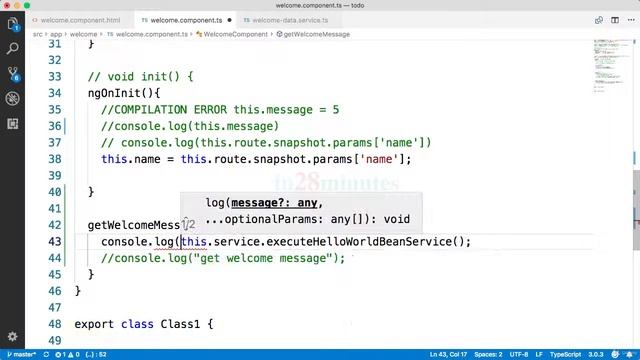Click the minimap code overview
The image size is (640, 360).
611,66
